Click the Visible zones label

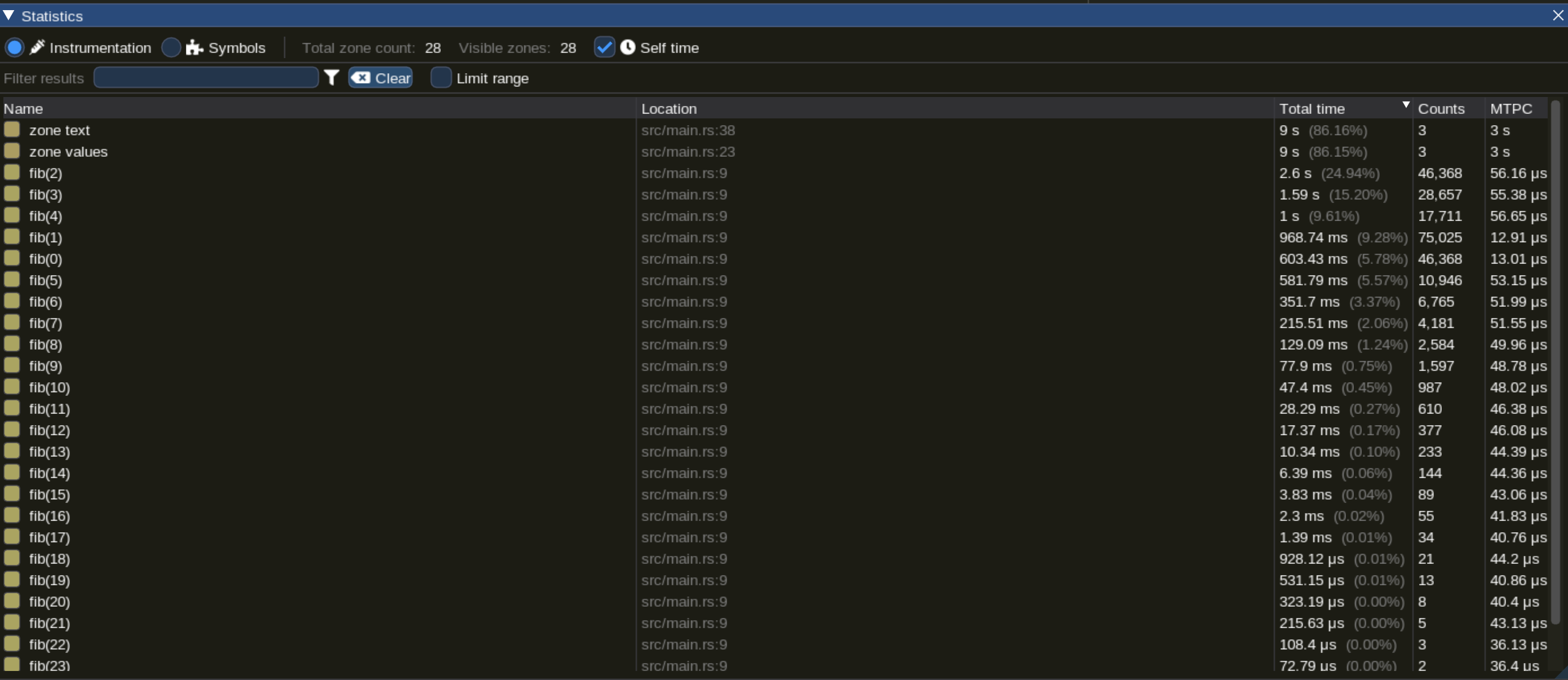504,48
